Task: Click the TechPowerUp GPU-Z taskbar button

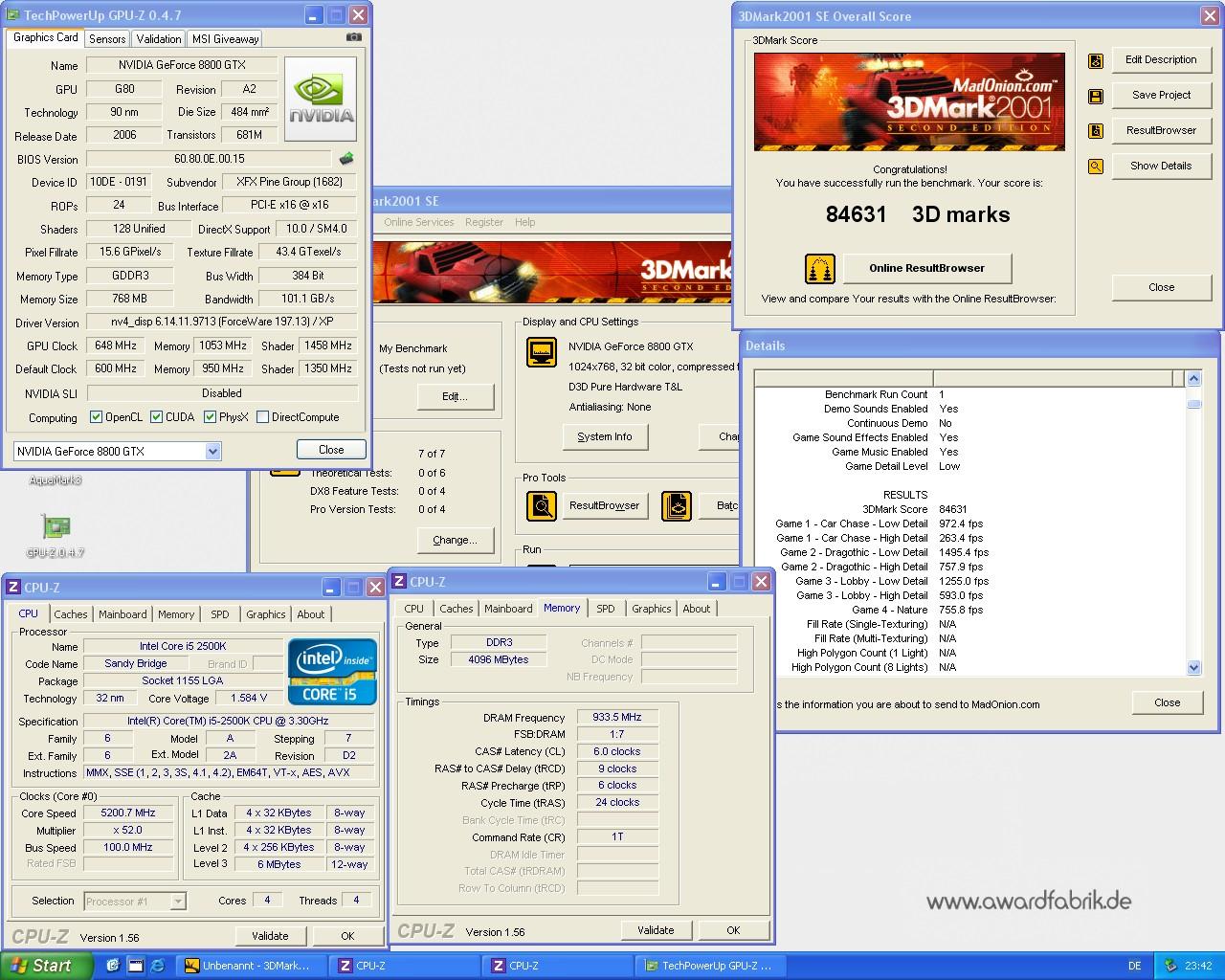Action: click(713, 966)
